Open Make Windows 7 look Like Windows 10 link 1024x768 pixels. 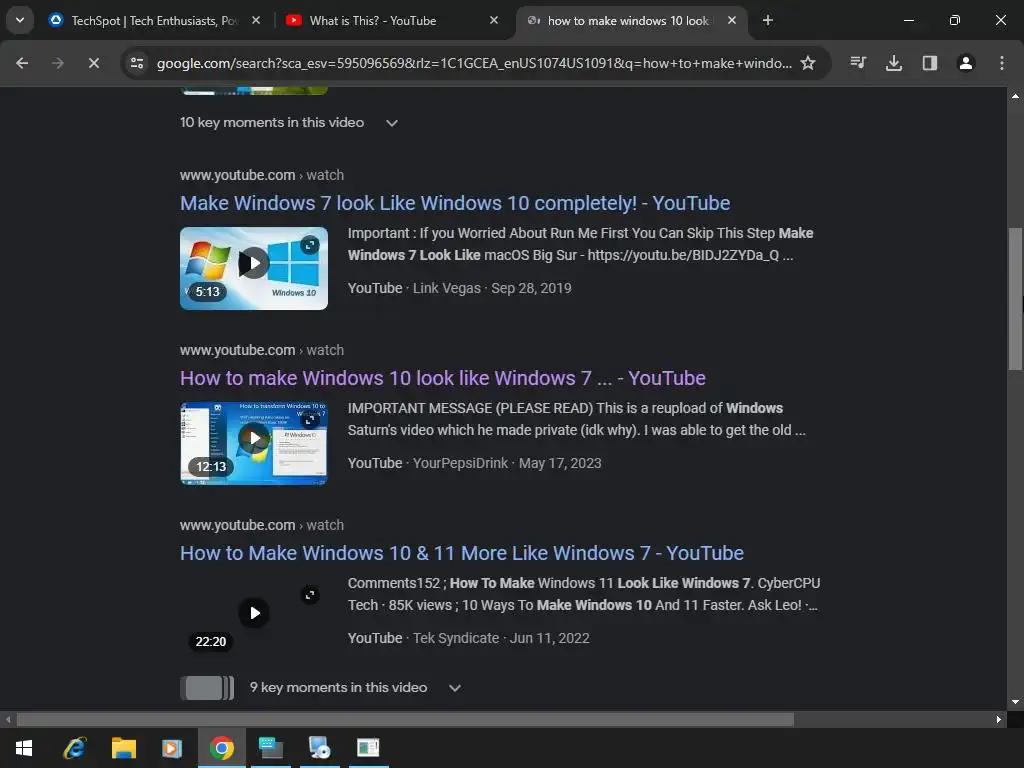click(455, 203)
